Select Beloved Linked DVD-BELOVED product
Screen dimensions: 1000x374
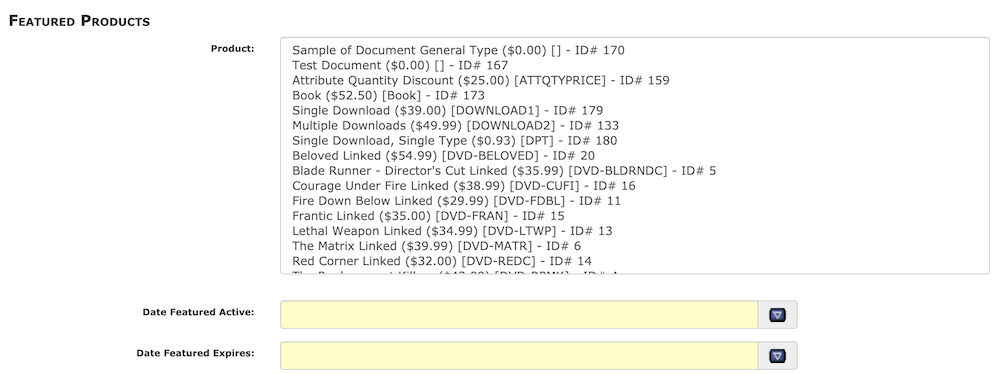(x=443, y=156)
